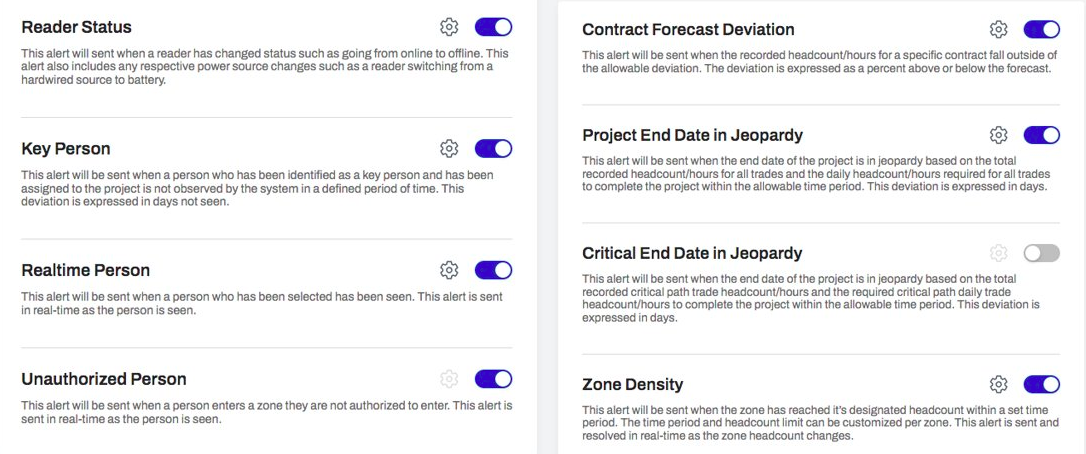Click the greyed Unauthorized Person gear icon
The height and width of the screenshot is (454, 1086).
tap(449, 378)
